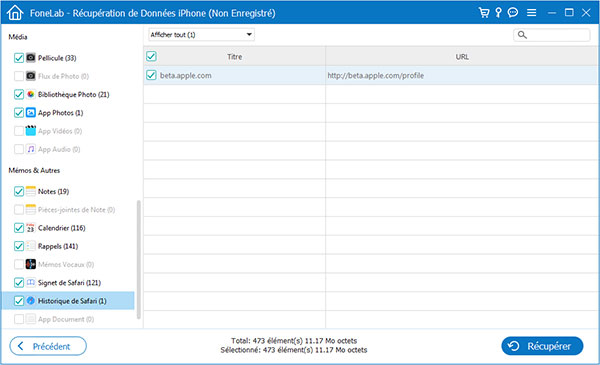Select App Photos (1) label
This screenshot has height=365, width=600.
(60, 113)
